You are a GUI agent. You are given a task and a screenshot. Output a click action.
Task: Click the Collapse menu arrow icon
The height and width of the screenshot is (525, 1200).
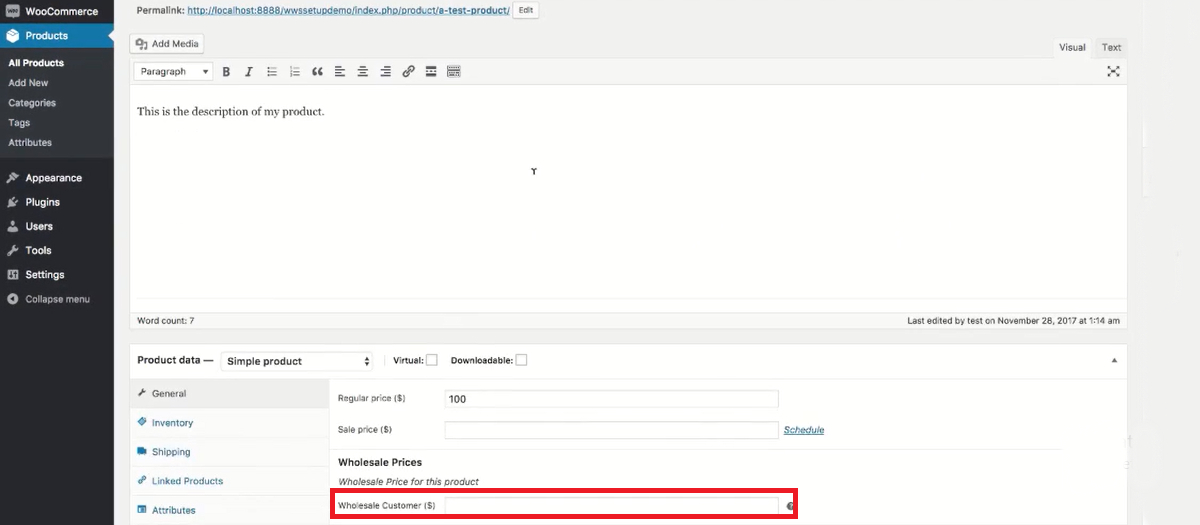coord(12,299)
